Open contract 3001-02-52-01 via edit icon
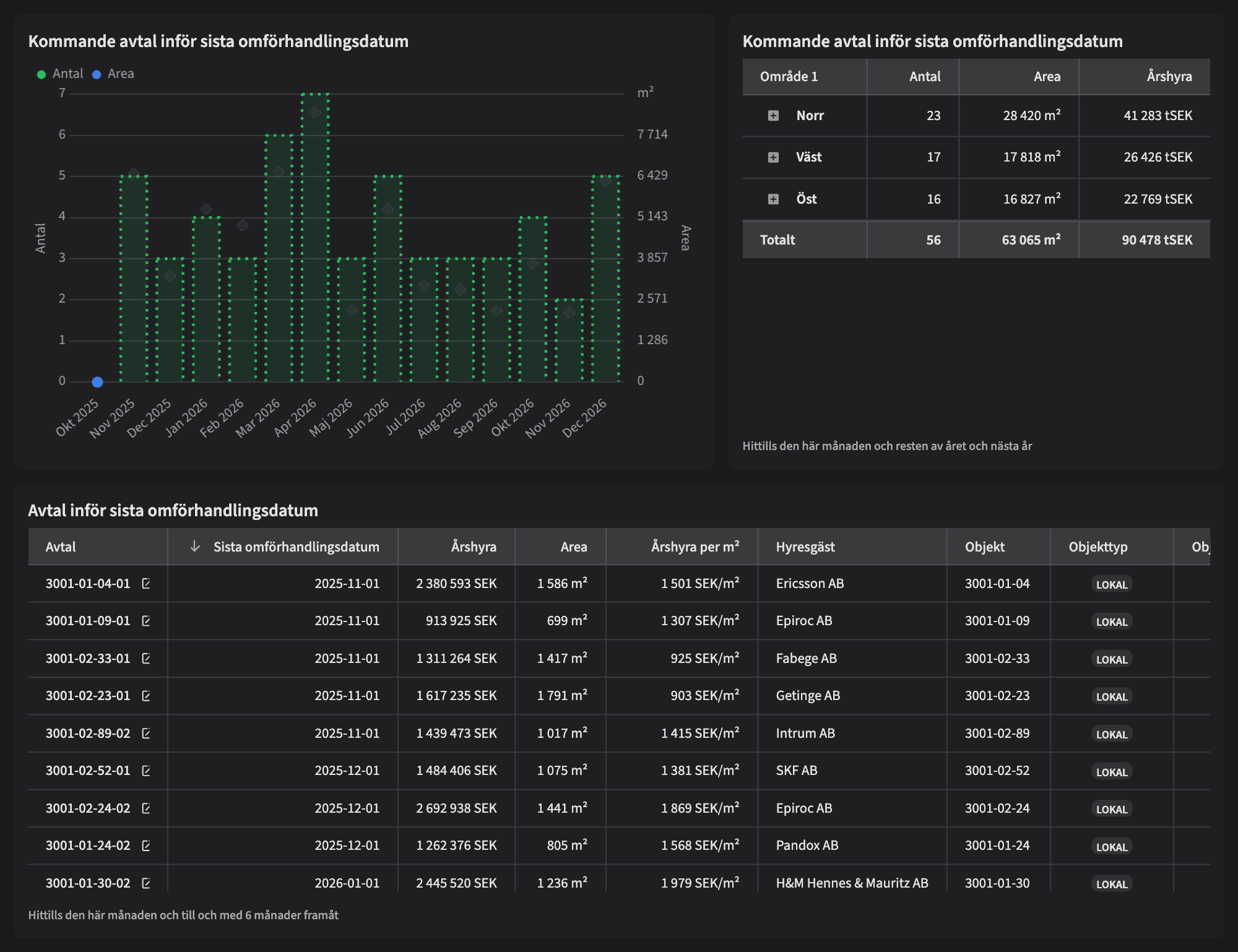The height and width of the screenshot is (952, 1238). pos(146,771)
